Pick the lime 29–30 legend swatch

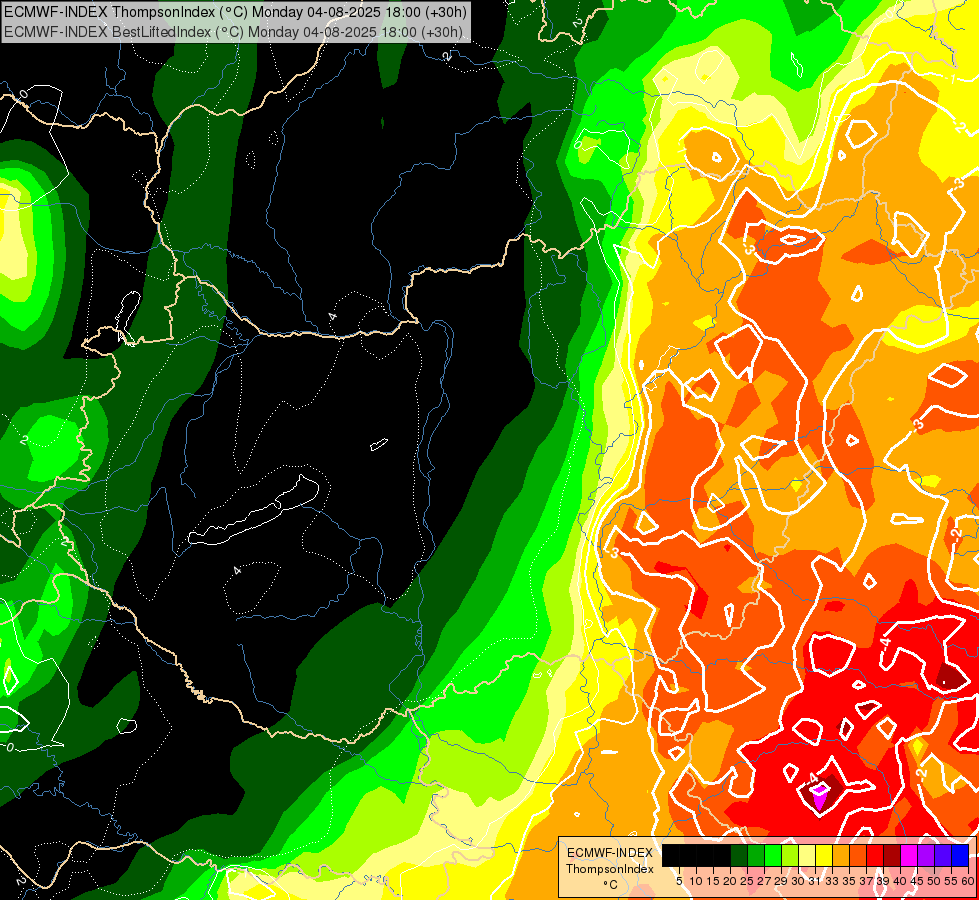pyautogui.click(x=790, y=855)
